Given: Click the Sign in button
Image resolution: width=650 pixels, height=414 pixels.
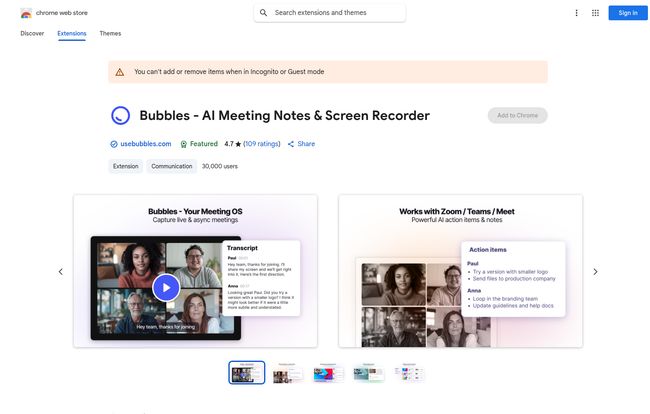Looking at the screenshot, I should pyautogui.click(x=628, y=13).
